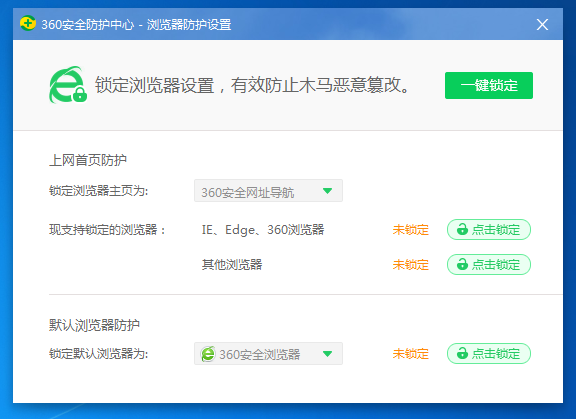
Task: Click 未锁定 status for default browser
Action: click(x=411, y=354)
